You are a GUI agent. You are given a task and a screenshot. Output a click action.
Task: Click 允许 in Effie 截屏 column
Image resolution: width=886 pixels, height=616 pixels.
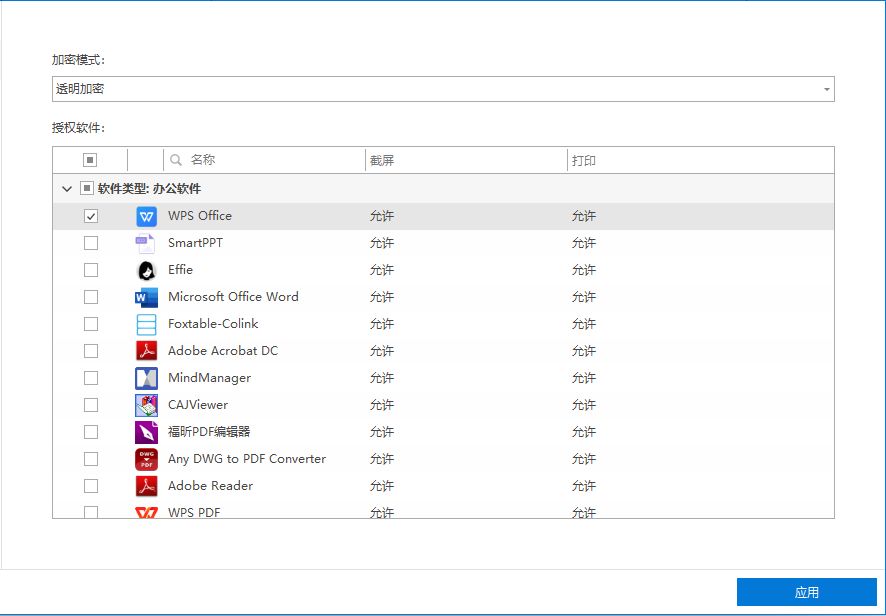coord(382,270)
